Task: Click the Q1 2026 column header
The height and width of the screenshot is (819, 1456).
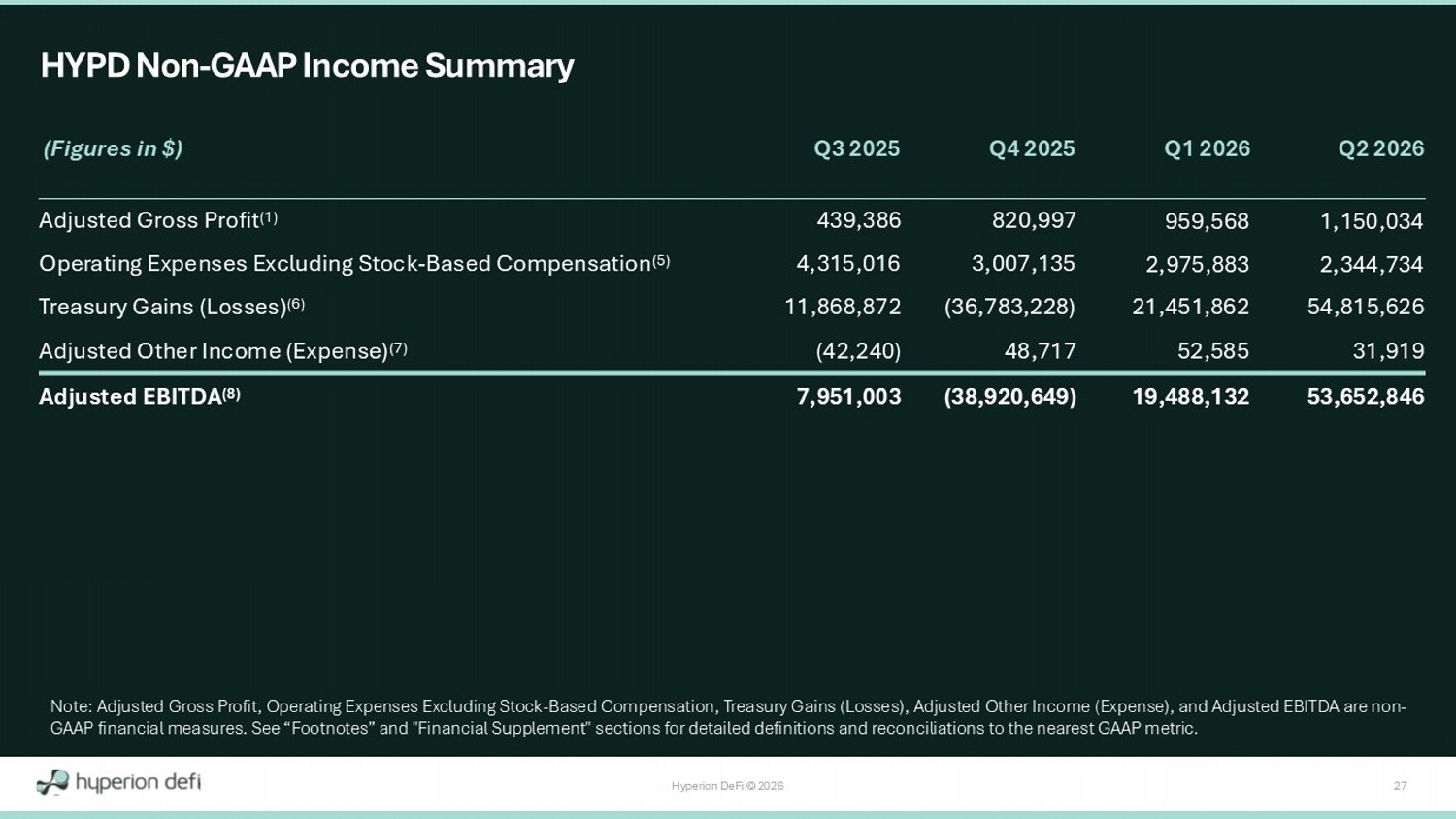Action: (x=1207, y=148)
